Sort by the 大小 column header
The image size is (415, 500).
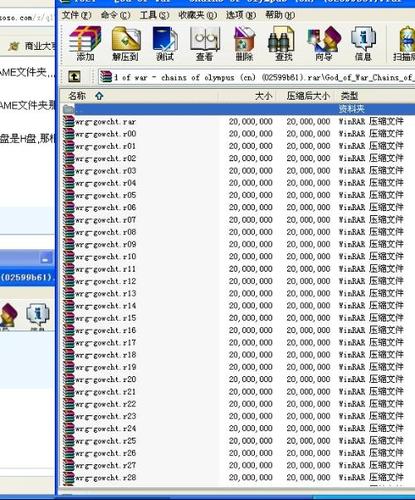tap(247, 96)
